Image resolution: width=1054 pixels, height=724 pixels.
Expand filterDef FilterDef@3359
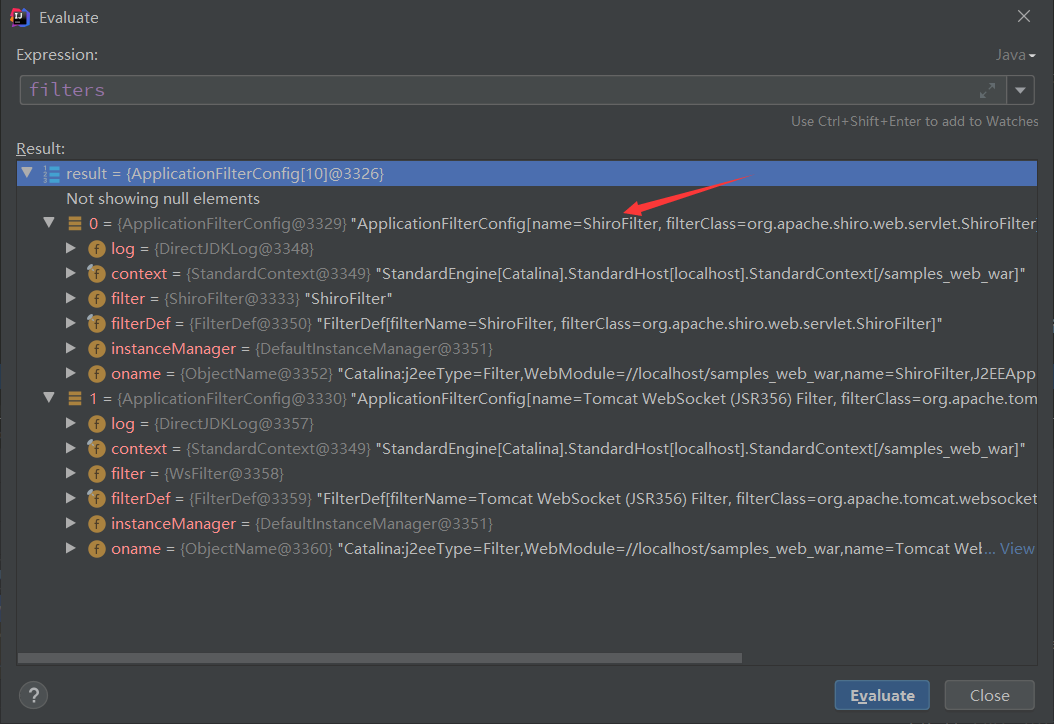pyautogui.click(x=71, y=497)
